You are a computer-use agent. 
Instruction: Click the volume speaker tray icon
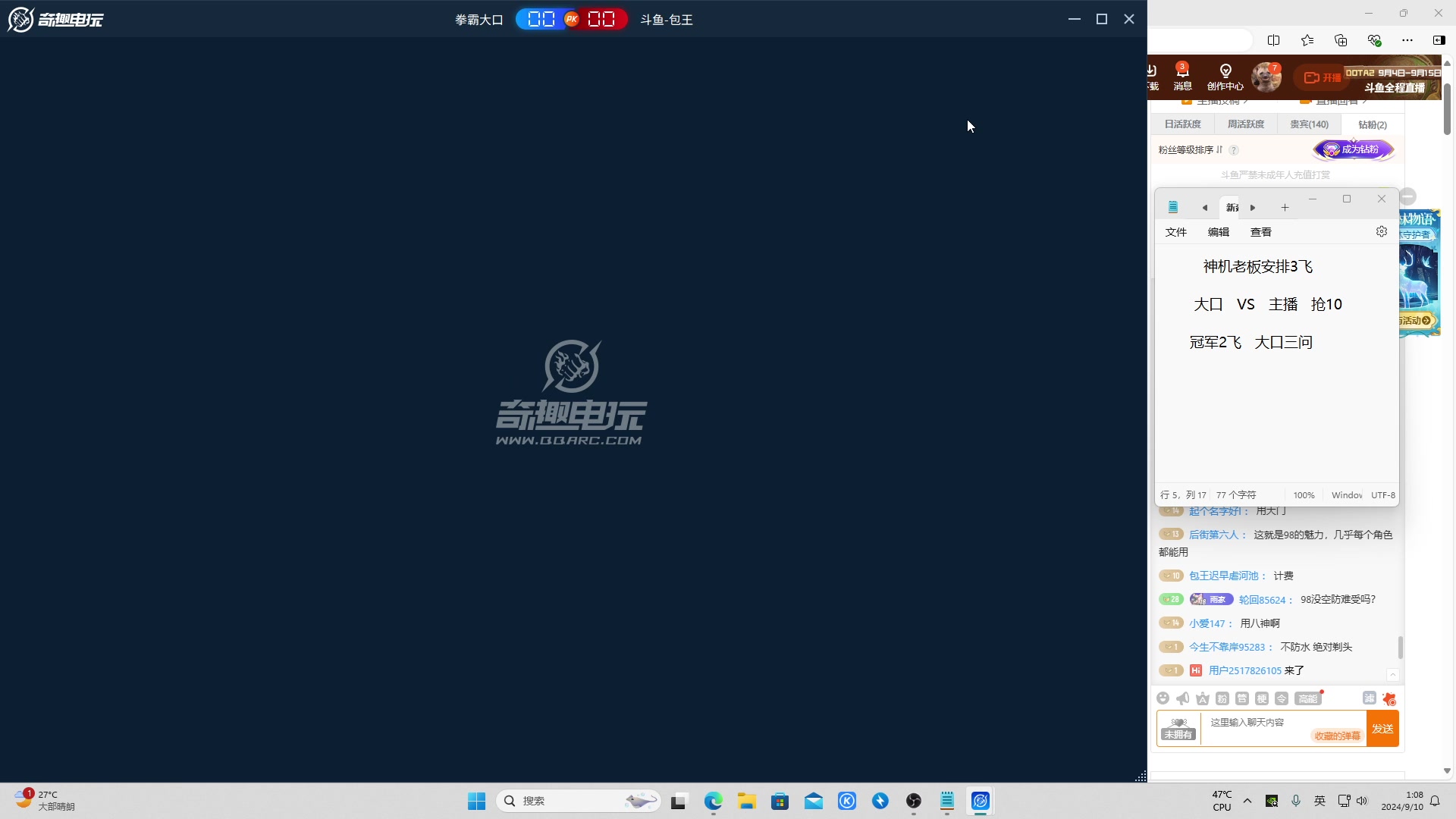pos(1362,801)
